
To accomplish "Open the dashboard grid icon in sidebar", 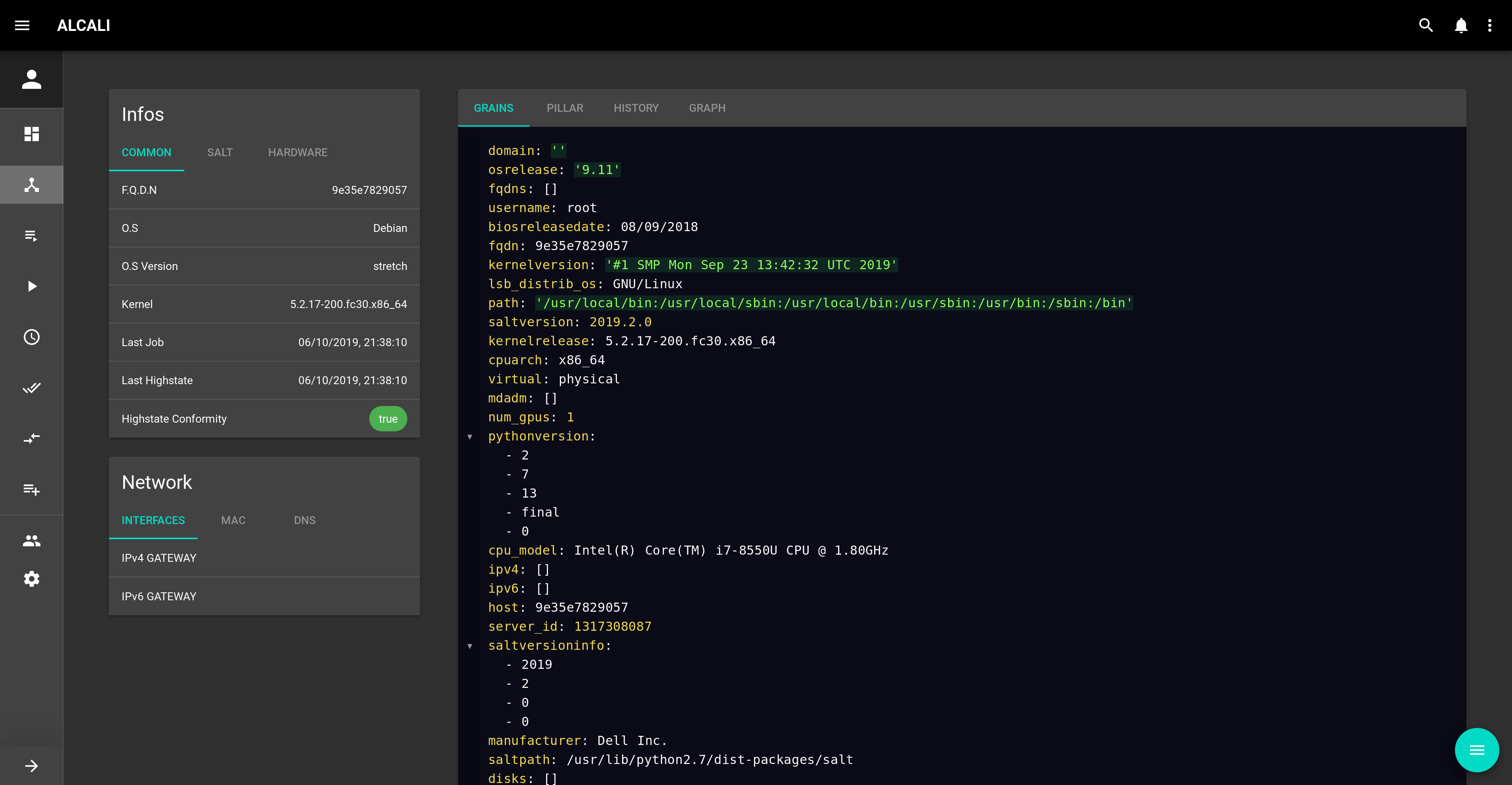I will point(32,134).
